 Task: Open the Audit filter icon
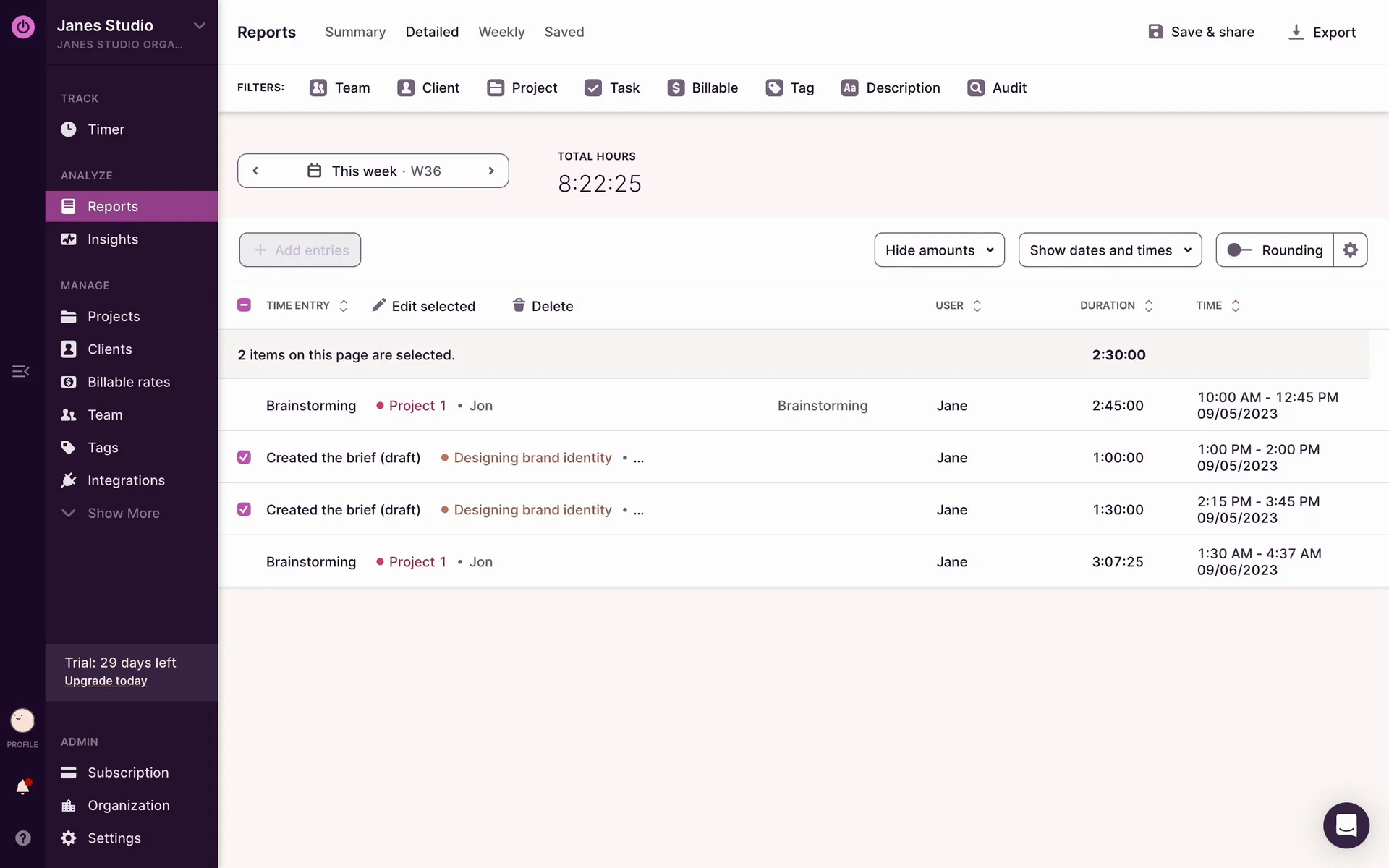pyautogui.click(x=976, y=88)
